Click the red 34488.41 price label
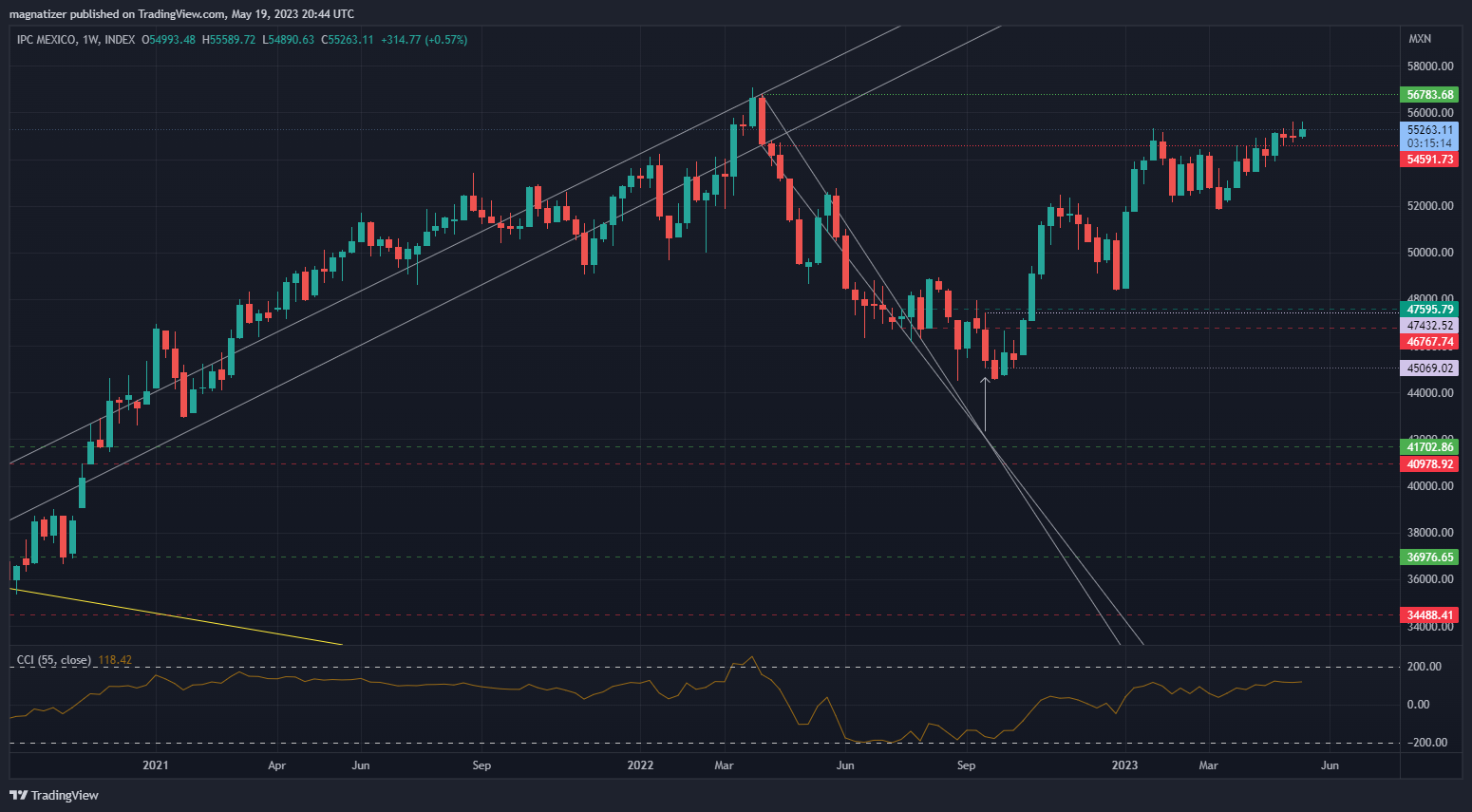 point(1429,615)
